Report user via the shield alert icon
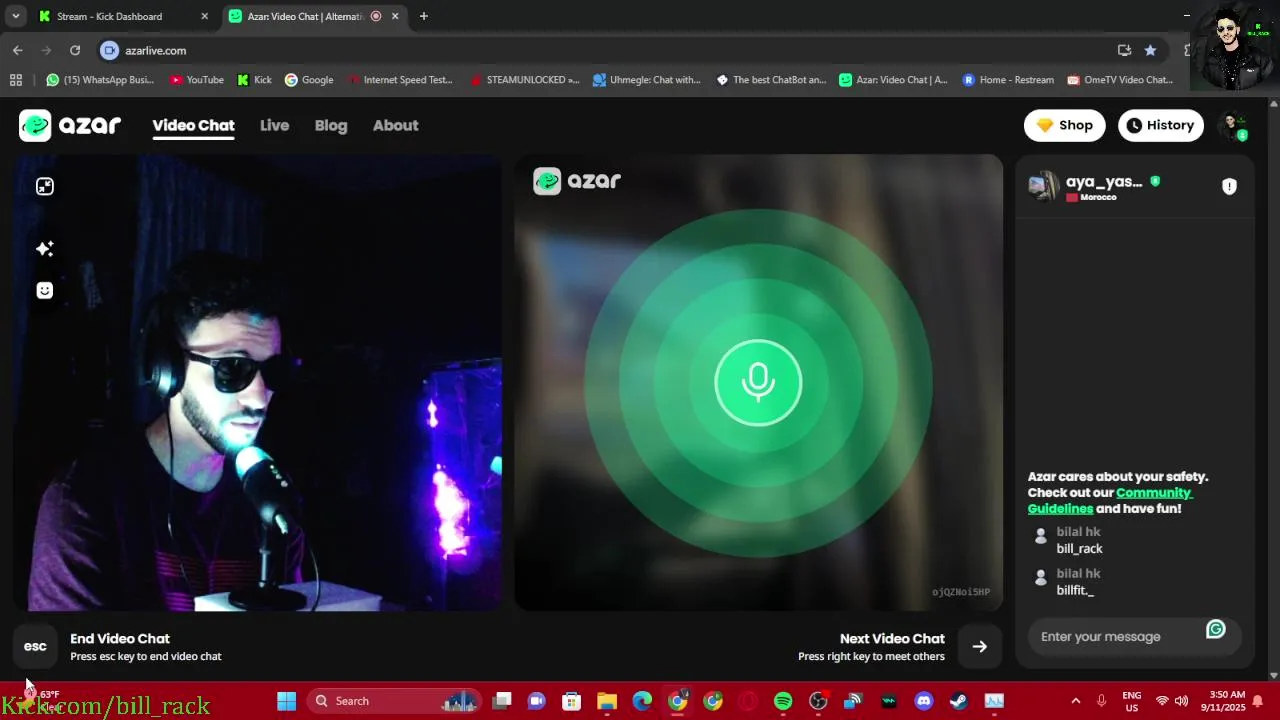1280x720 pixels. click(x=1229, y=186)
